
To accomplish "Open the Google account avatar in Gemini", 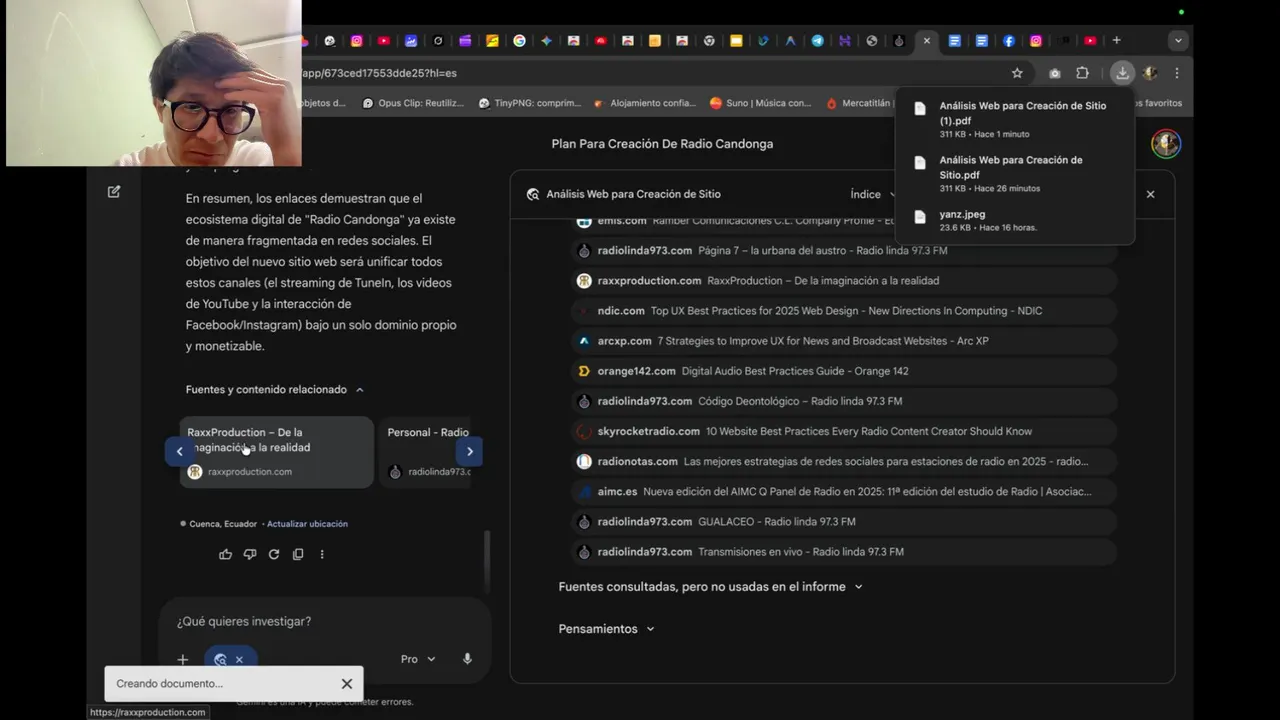I will click(1166, 144).
